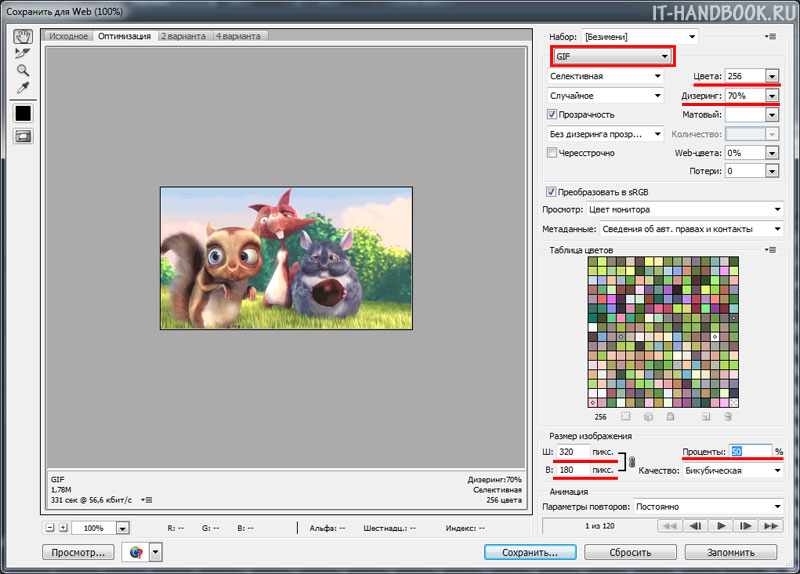This screenshot has width=800, height=574.
Task: Go to last animation frame
Action: [x=771, y=526]
